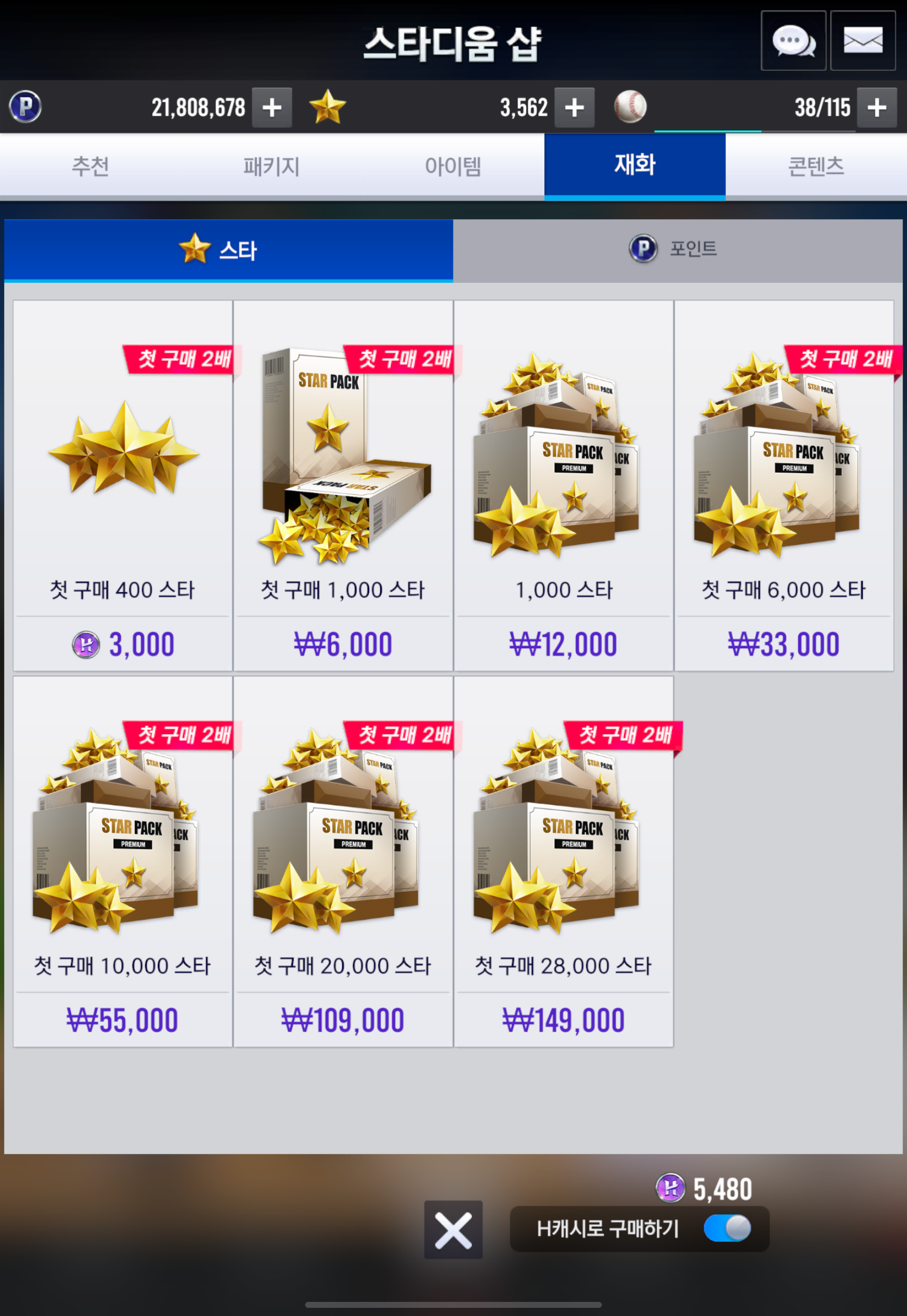907x1316 pixels.
Task: Toggle the H캐시로 구매하기 switch
Action: 728,1228
